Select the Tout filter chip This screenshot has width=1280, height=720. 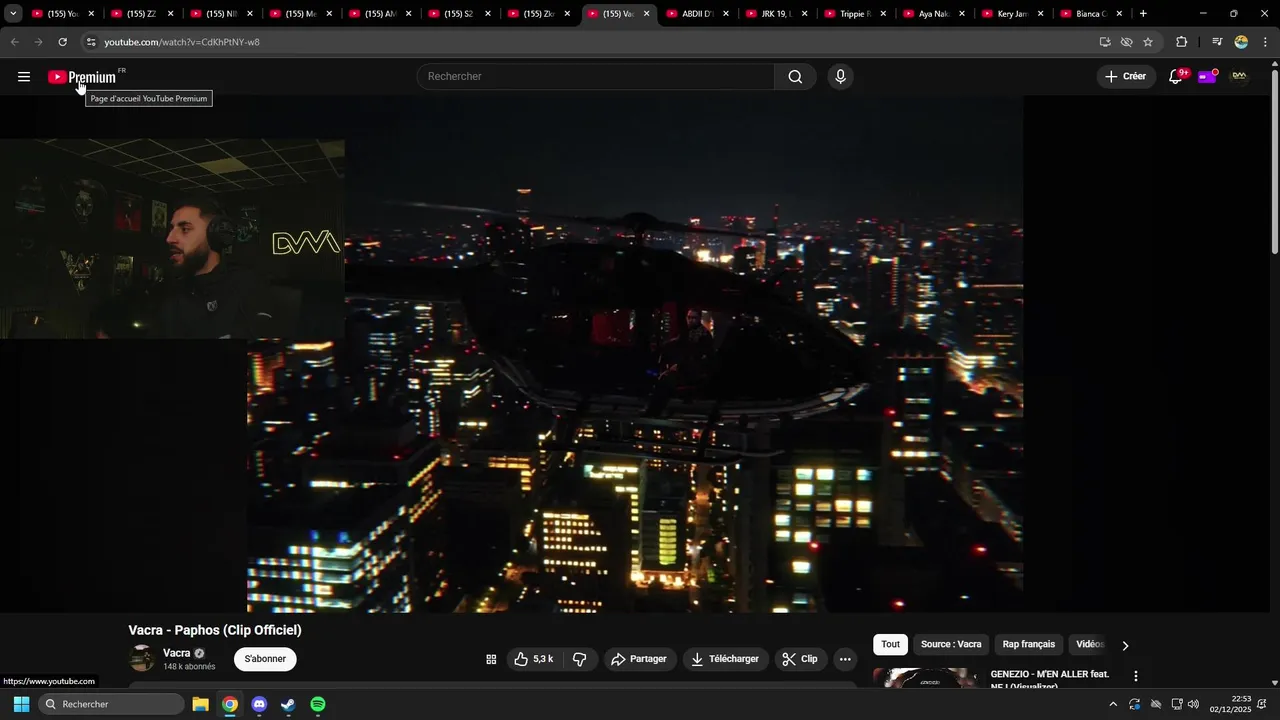point(890,644)
